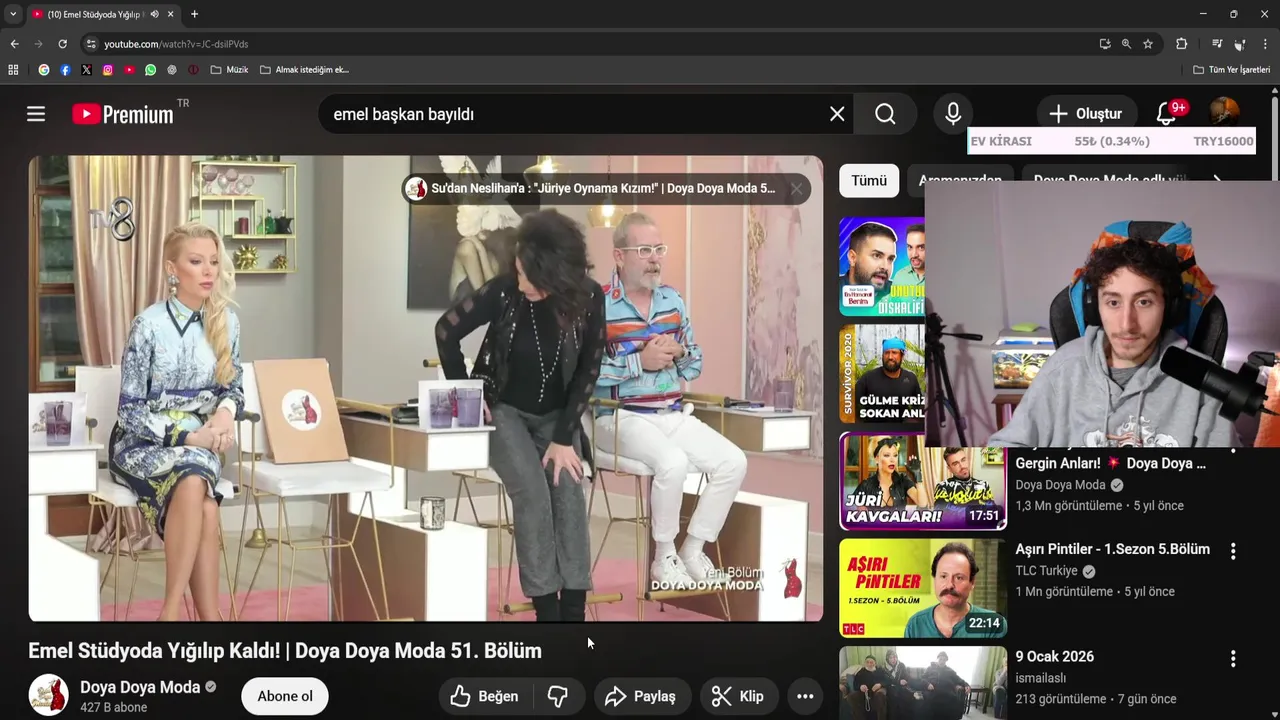Open the YouTube guide hamburger menu

[36, 114]
